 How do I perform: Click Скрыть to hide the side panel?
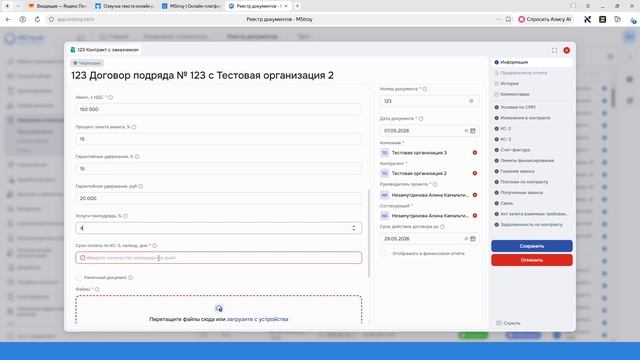coord(509,323)
